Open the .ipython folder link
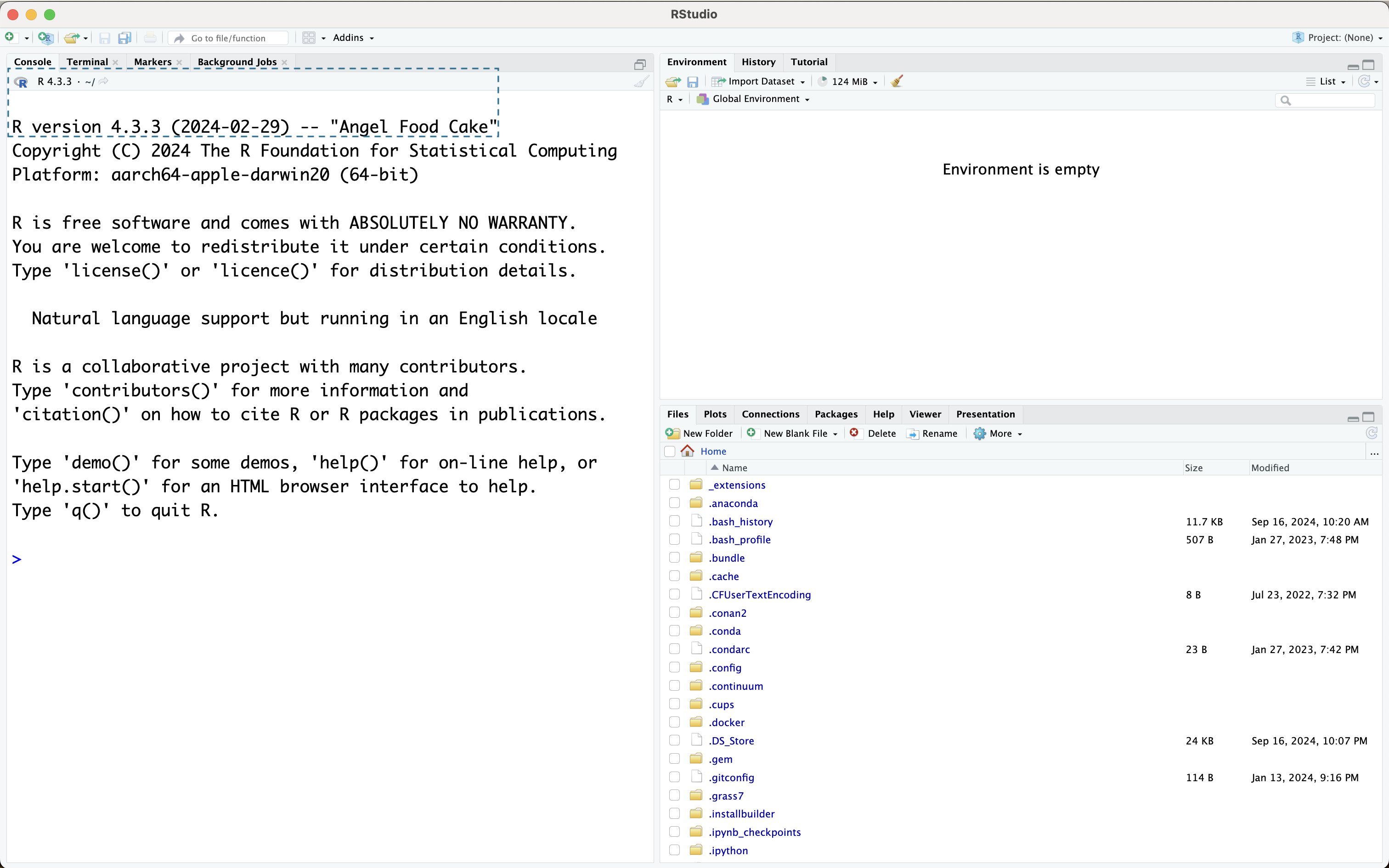This screenshot has height=868, width=1389. click(728, 850)
